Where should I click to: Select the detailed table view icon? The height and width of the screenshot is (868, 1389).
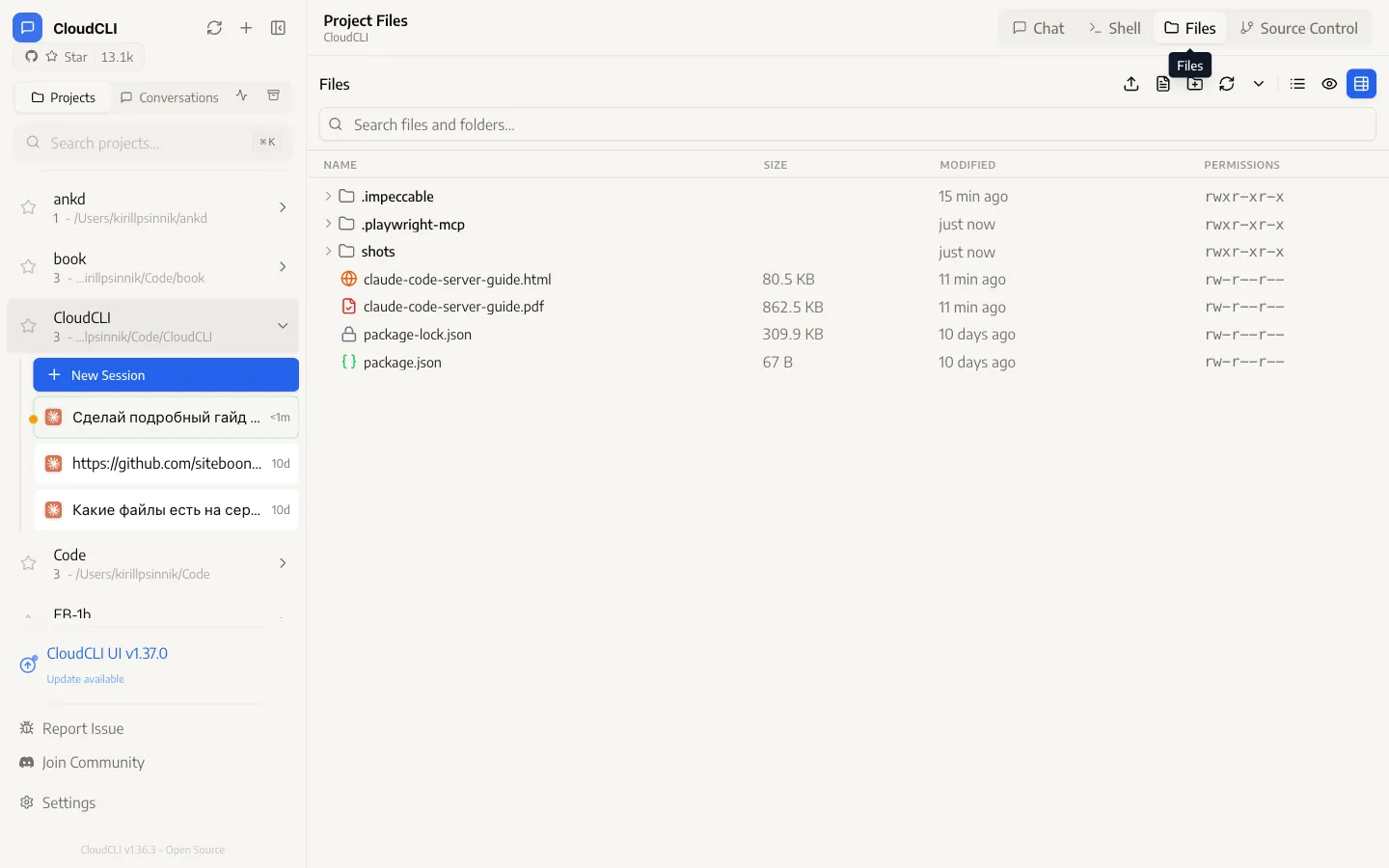1361,84
